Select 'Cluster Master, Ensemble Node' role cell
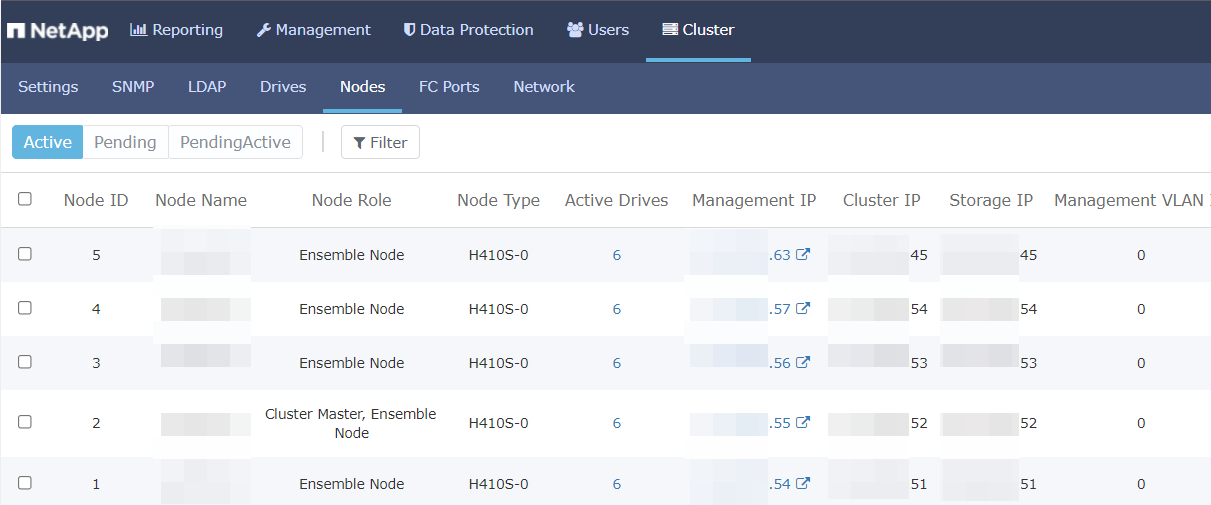Viewport: 1211px width, 505px height. click(351, 423)
